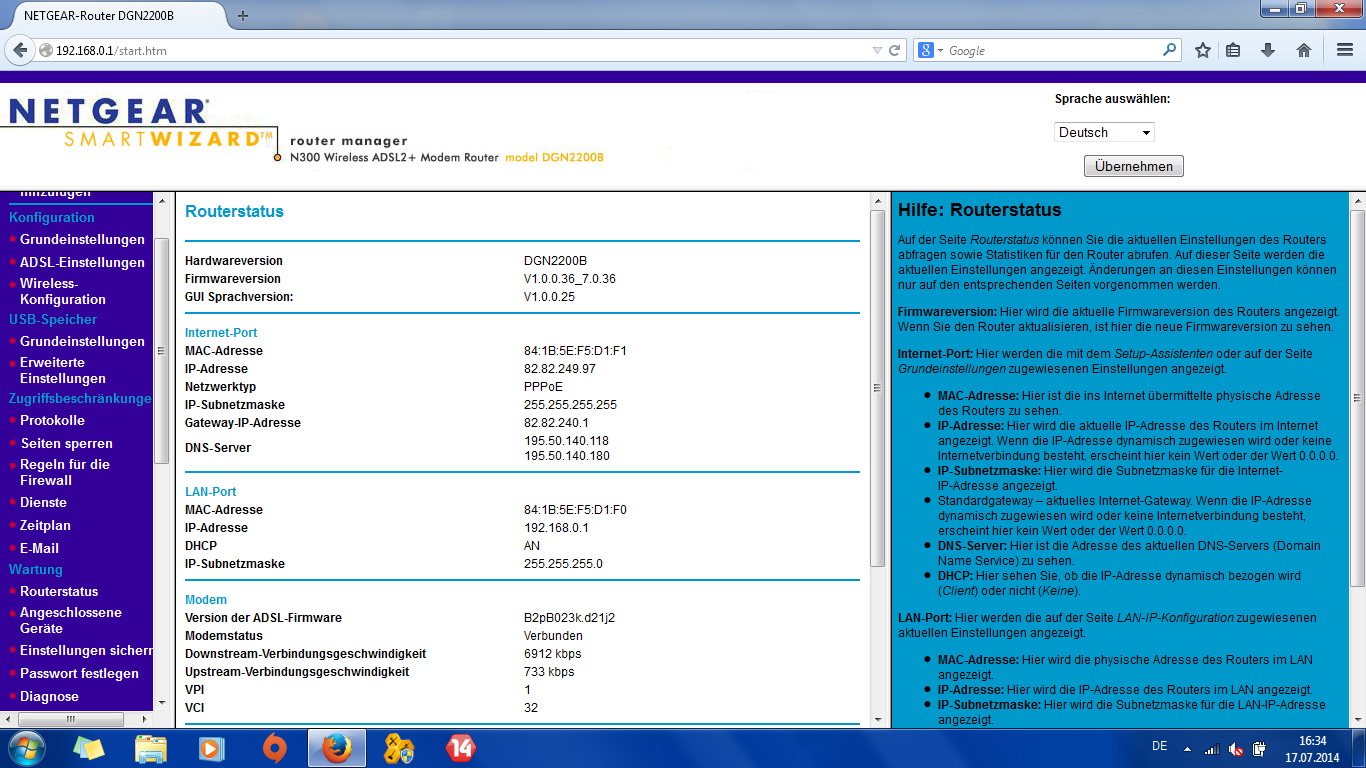Focus the Google search box
The image size is (1366, 768).
pos(1052,50)
